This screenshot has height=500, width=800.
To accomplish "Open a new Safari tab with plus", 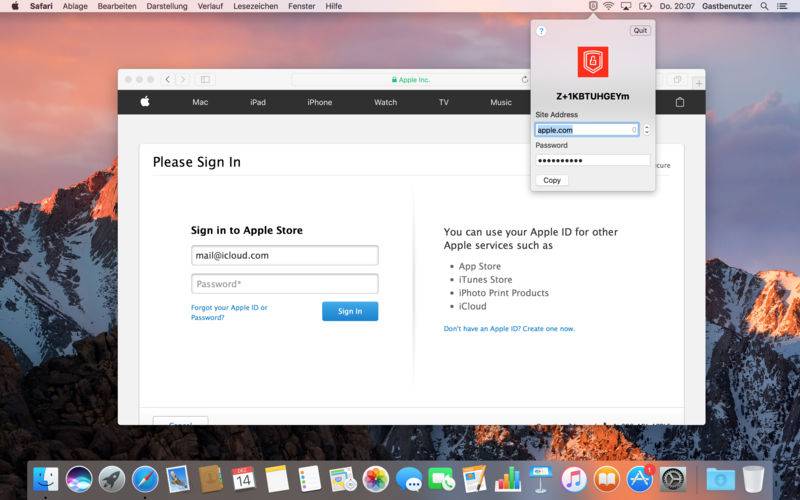I will pos(699,83).
